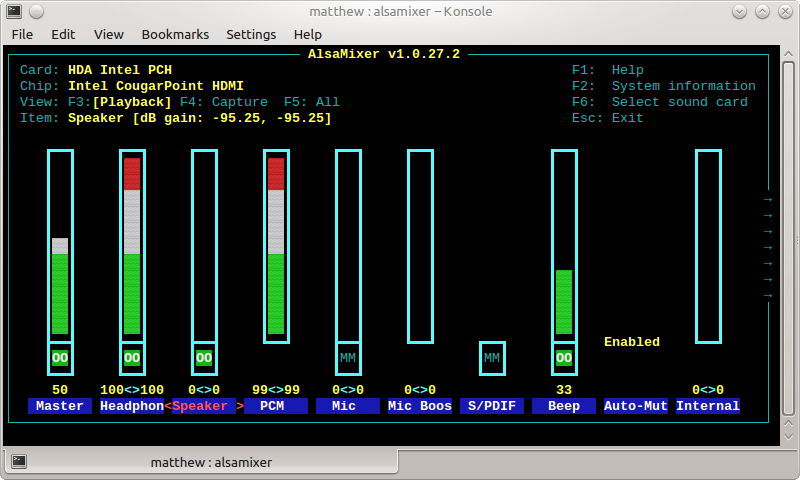Click the Auto-Mute 'Enabled' value
Image resolution: width=800 pixels, height=480 pixels.
[632, 342]
